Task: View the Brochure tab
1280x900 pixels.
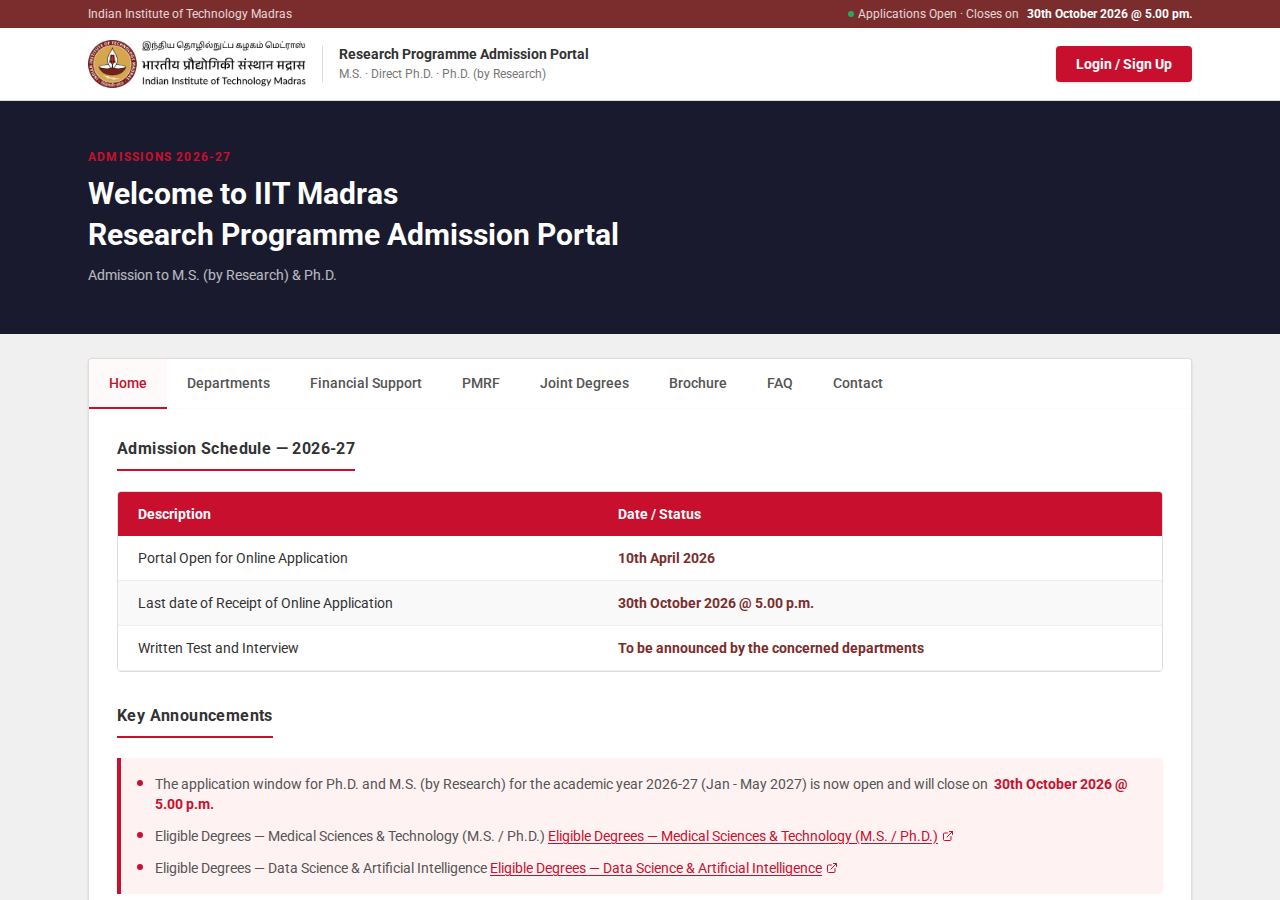Action: point(698,383)
